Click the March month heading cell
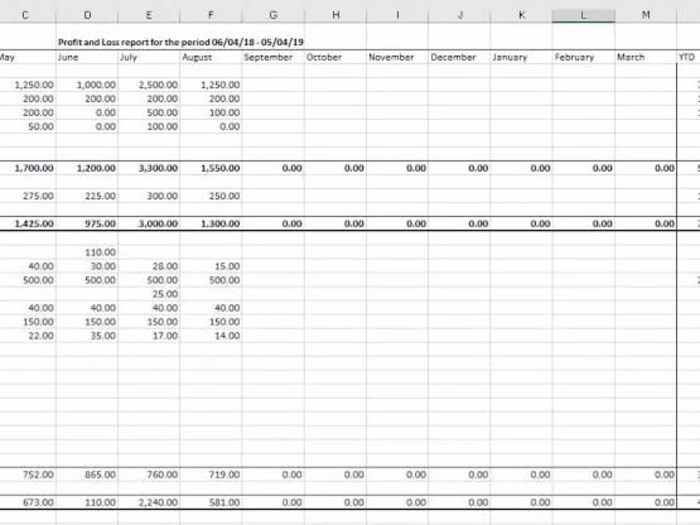 tap(646, 57)
